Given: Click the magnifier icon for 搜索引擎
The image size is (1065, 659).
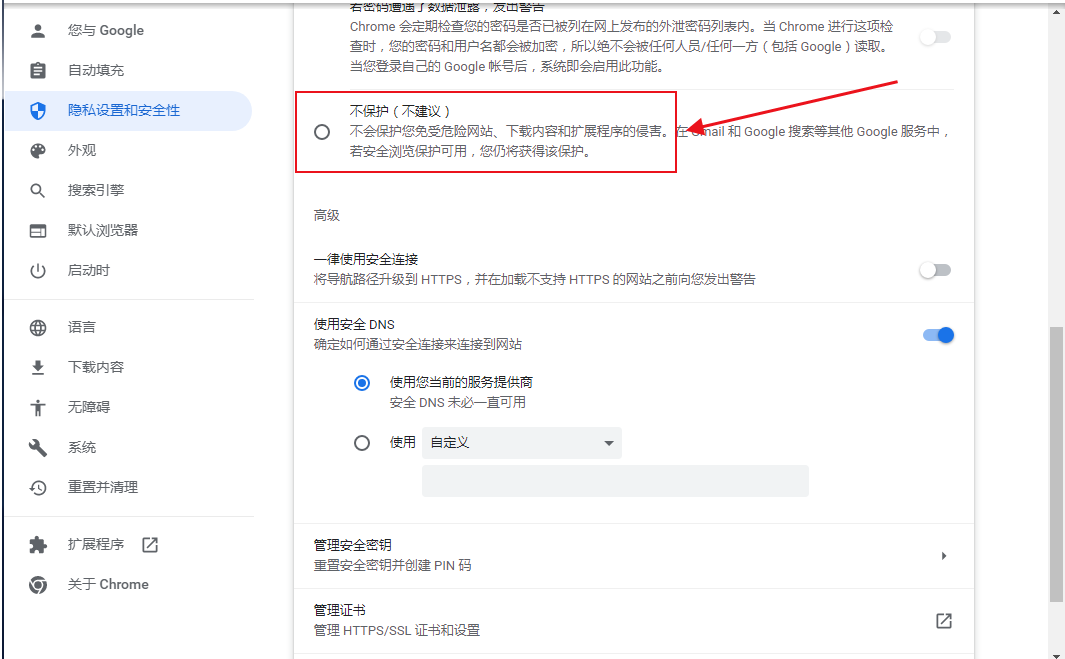Looking at the screenshot, I should (x=38, y=190).
